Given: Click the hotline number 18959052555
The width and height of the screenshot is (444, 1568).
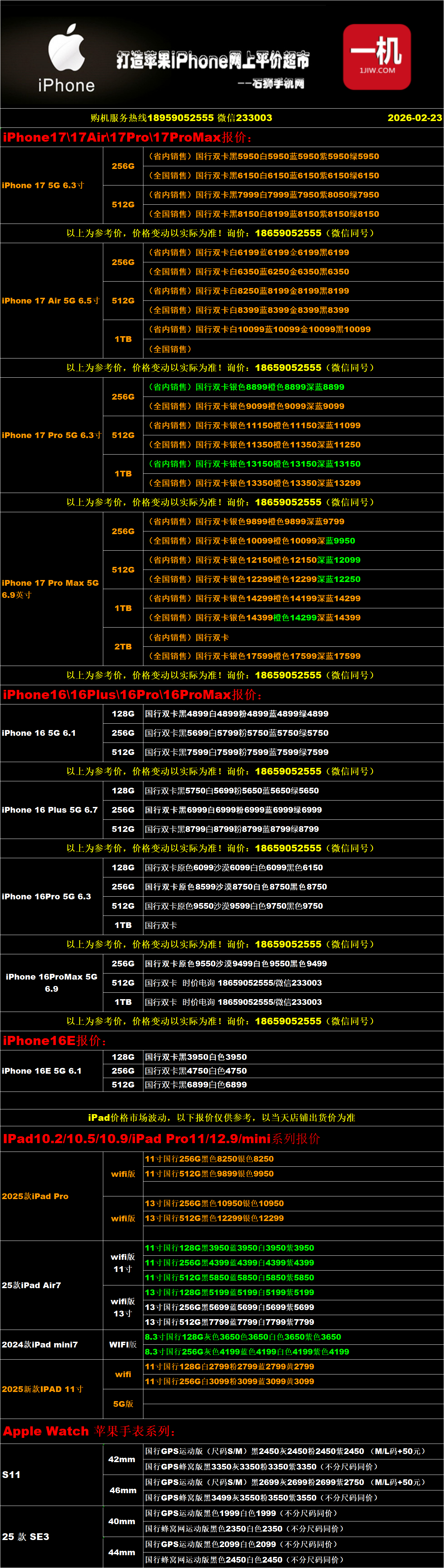Looking at the screenshot, I should pyautogui.click(x=180, y=118).
